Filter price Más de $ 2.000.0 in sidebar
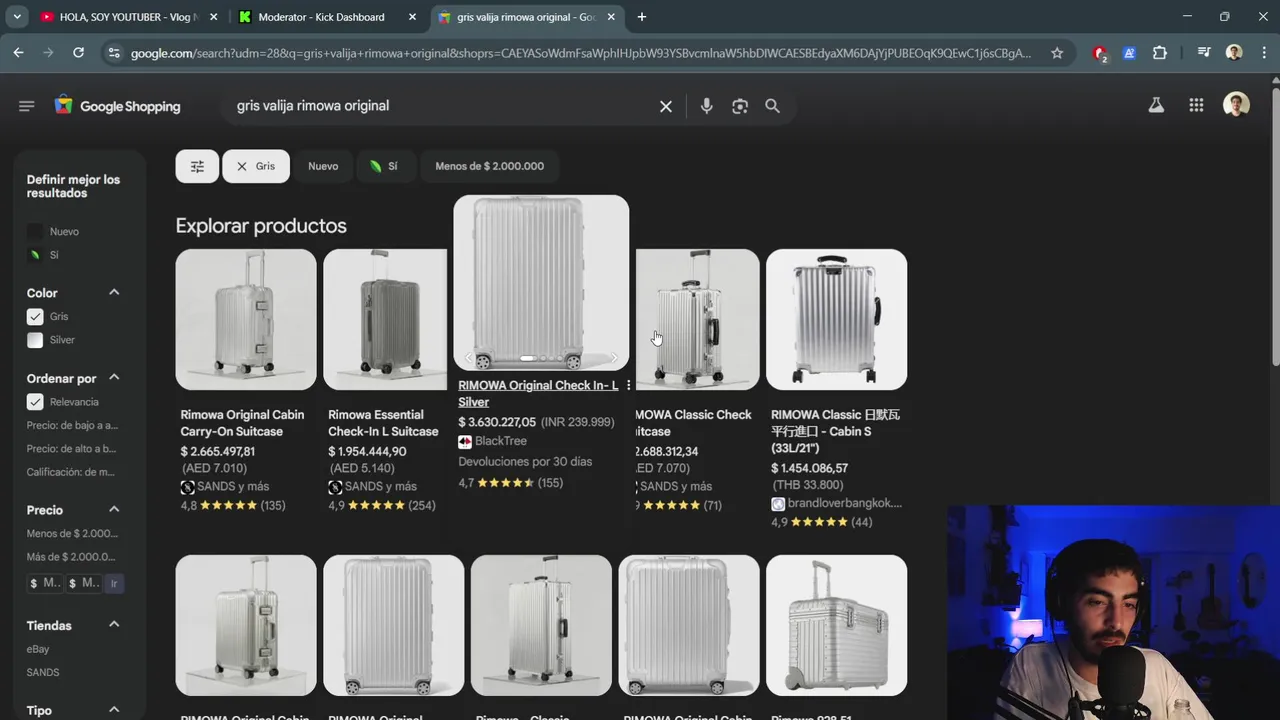This screenshot has width=1280, height=720. [71, 557]
